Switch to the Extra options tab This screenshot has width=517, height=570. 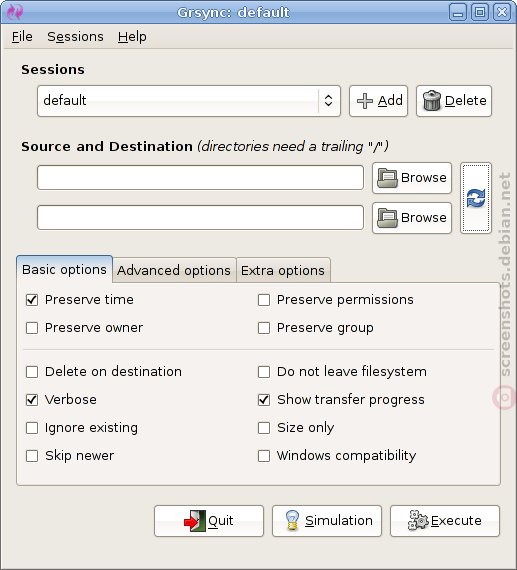pyautogui.click(x=283, y=270)
